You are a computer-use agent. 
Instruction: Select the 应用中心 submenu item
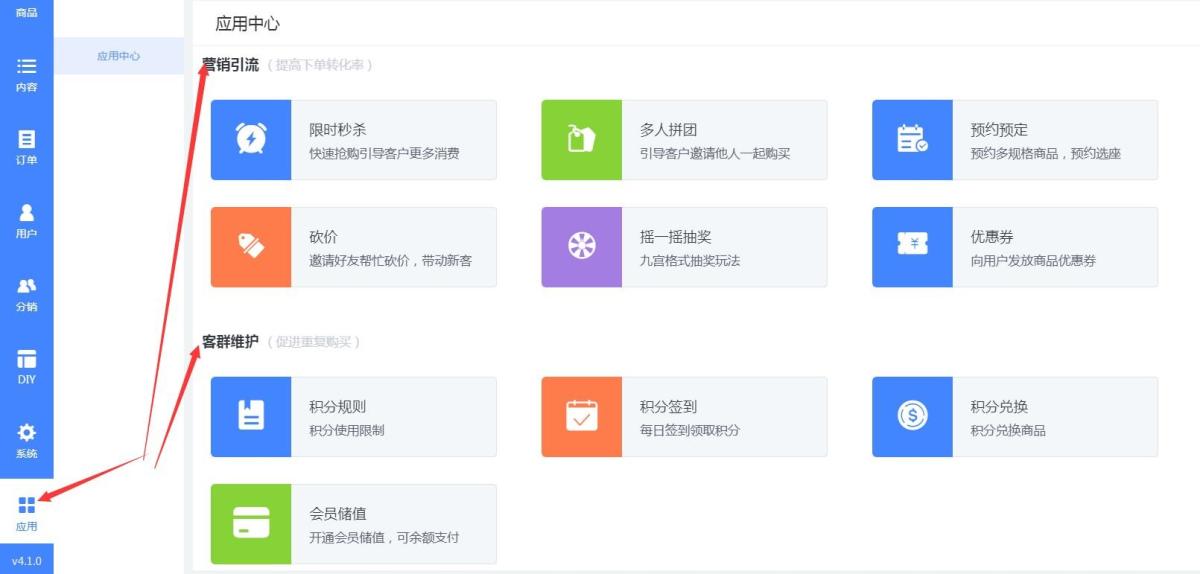point(119,56)
